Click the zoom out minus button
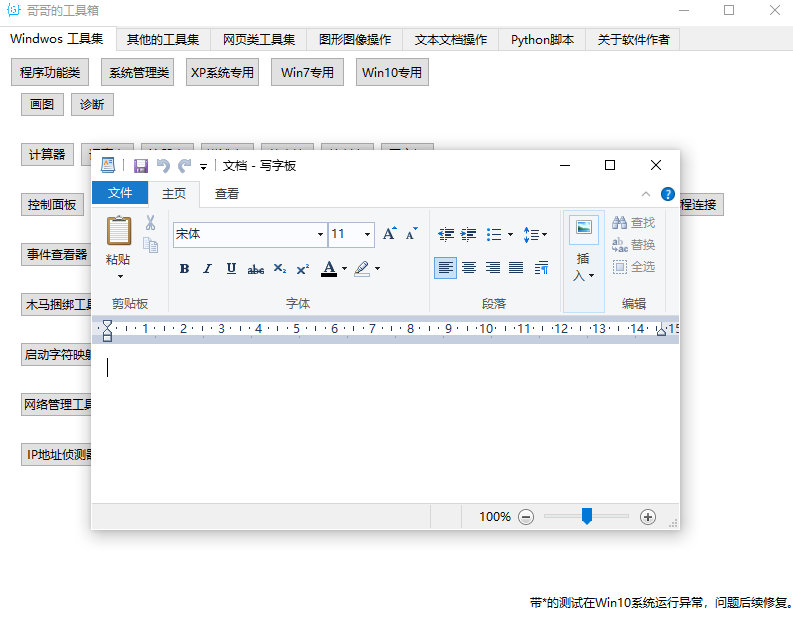793x621 pixels. click(x=526, y=517)
